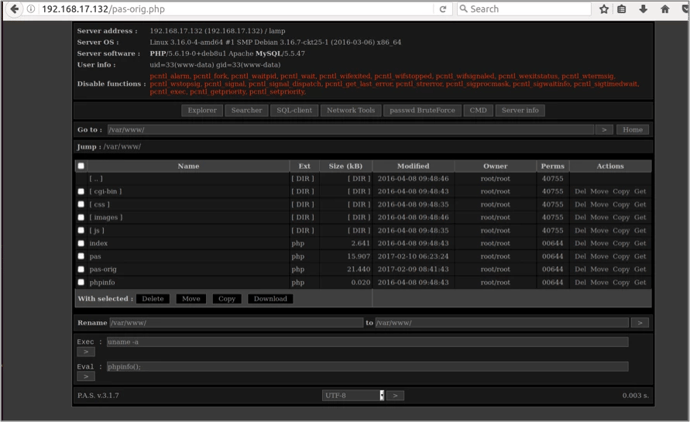Open the UTF-8 encoding dropdown
The image size is (690, 422).
click(x=353, y=395)
